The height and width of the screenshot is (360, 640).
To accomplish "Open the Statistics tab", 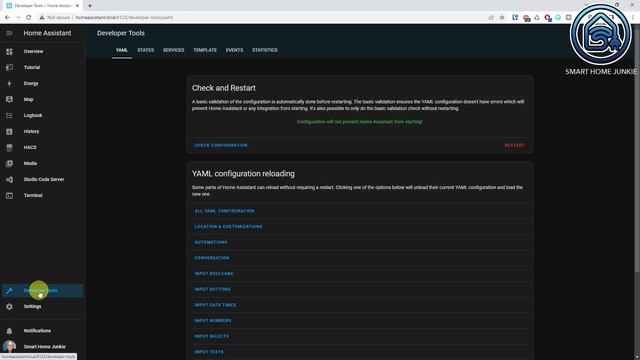I will [264, 50].
